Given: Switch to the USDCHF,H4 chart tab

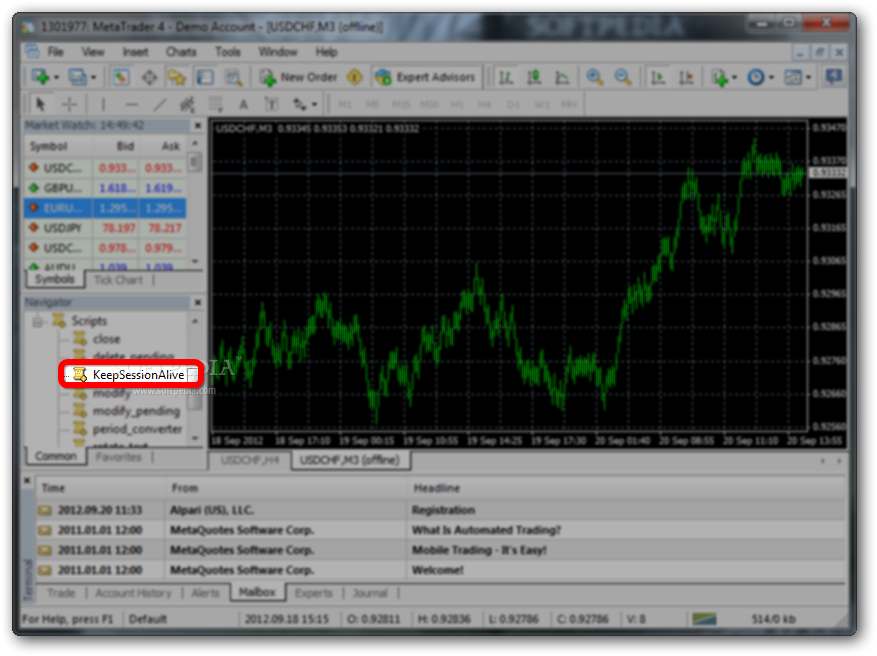Looking at the screenshot, I should pyautogui.click(x=249, y=460).
